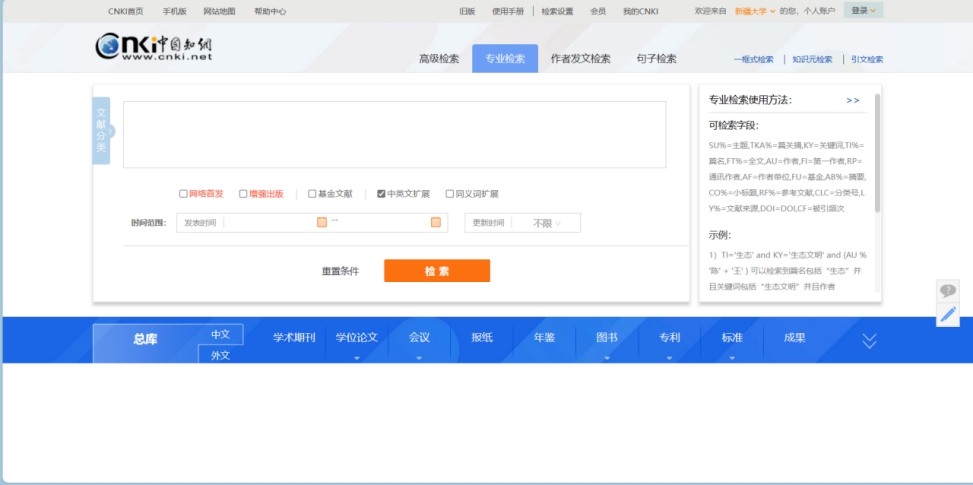The height and width of the screenshot is (485, 973).
Task: Select the 成果 database
Action: (x=794, y=338)
